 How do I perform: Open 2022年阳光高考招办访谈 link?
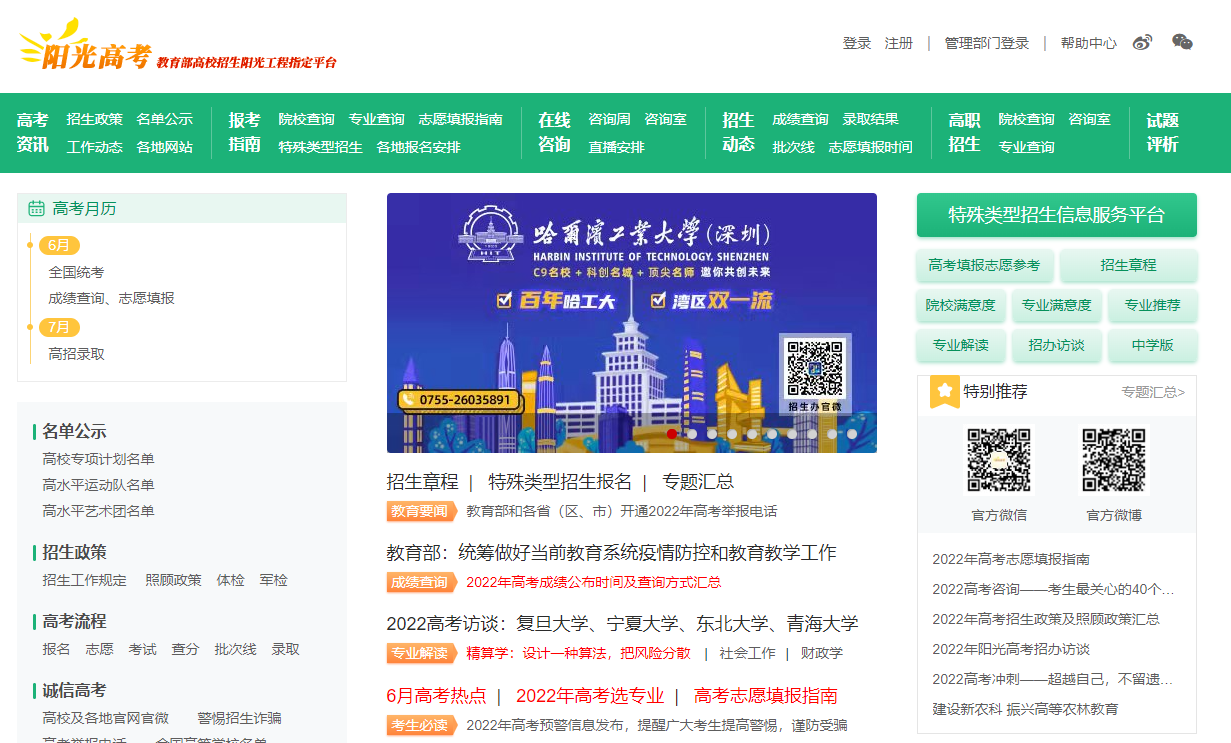tap(1011, 649)
